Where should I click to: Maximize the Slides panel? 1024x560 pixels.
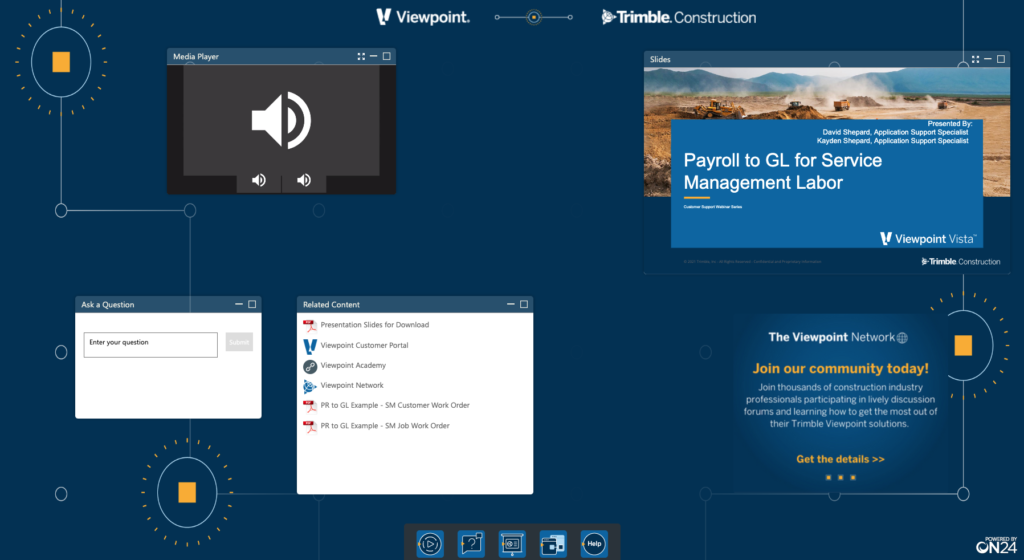[1000, 59]
